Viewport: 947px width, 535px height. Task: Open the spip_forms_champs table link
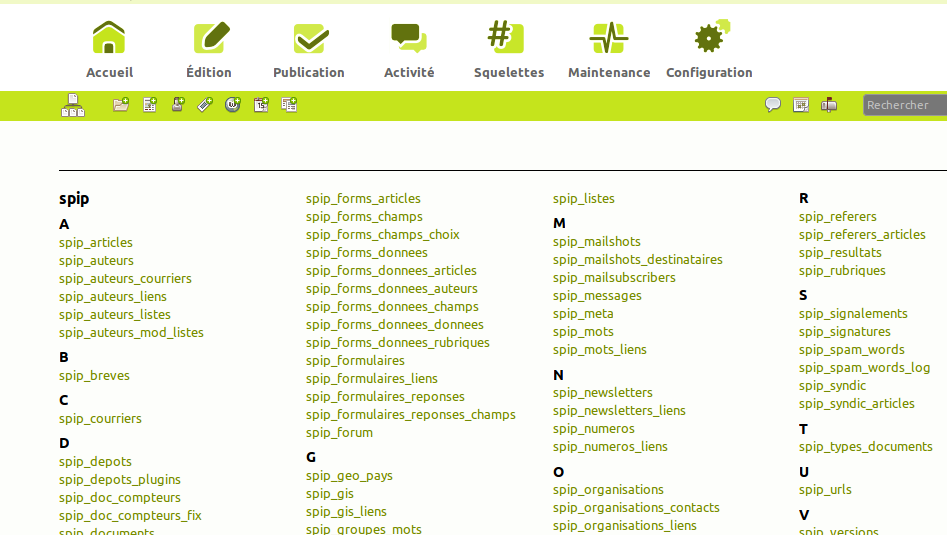pyautogui.click(x=364, y=217)
